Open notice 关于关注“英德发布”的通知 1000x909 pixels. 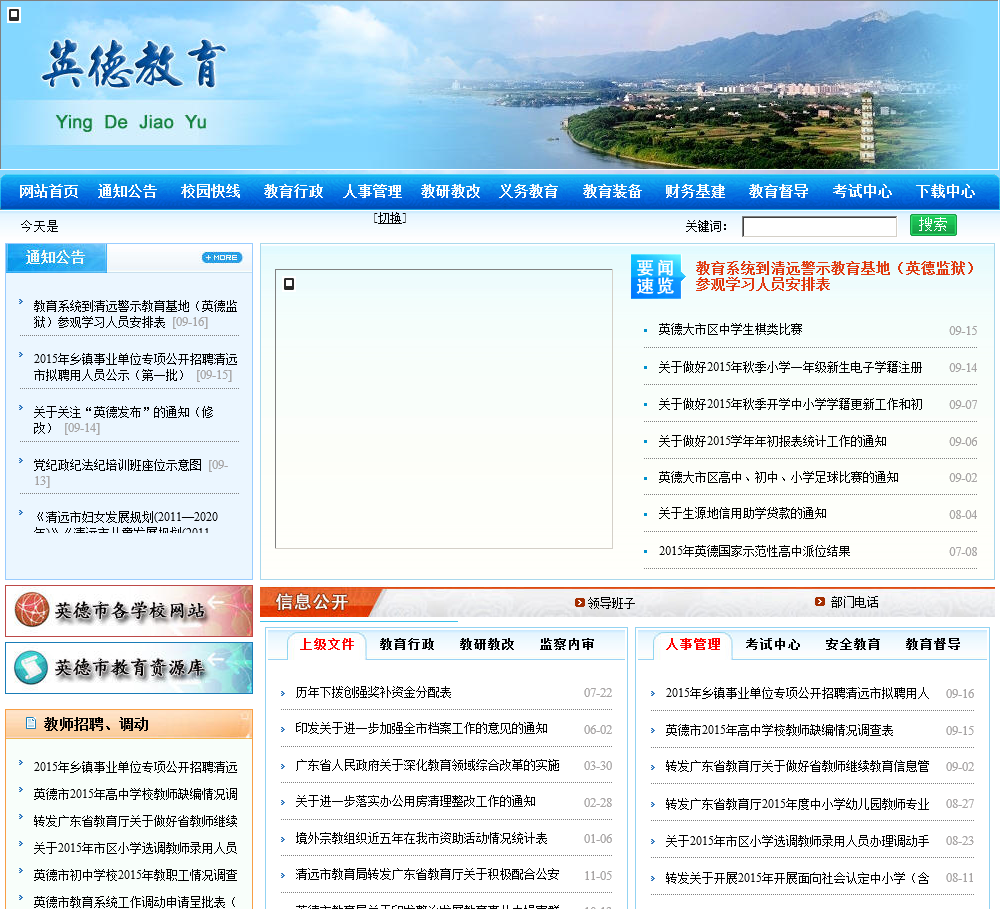[x=124, y=420]
